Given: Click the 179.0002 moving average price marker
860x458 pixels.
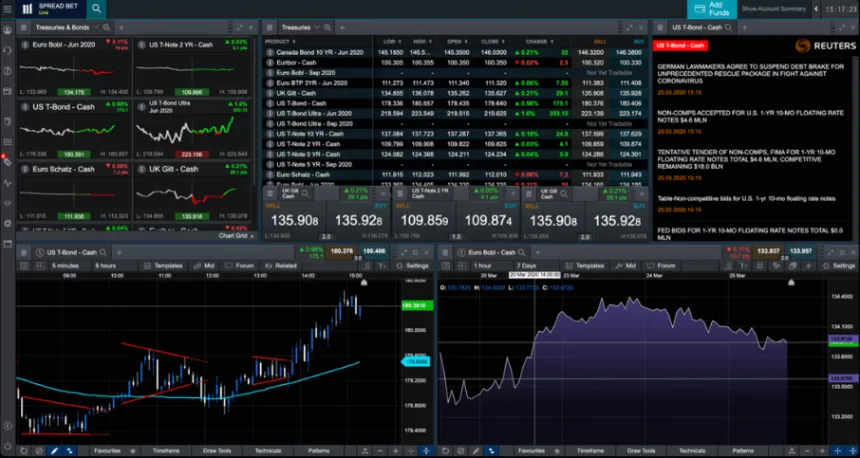Looking at the screenshot, I should 417,362.
